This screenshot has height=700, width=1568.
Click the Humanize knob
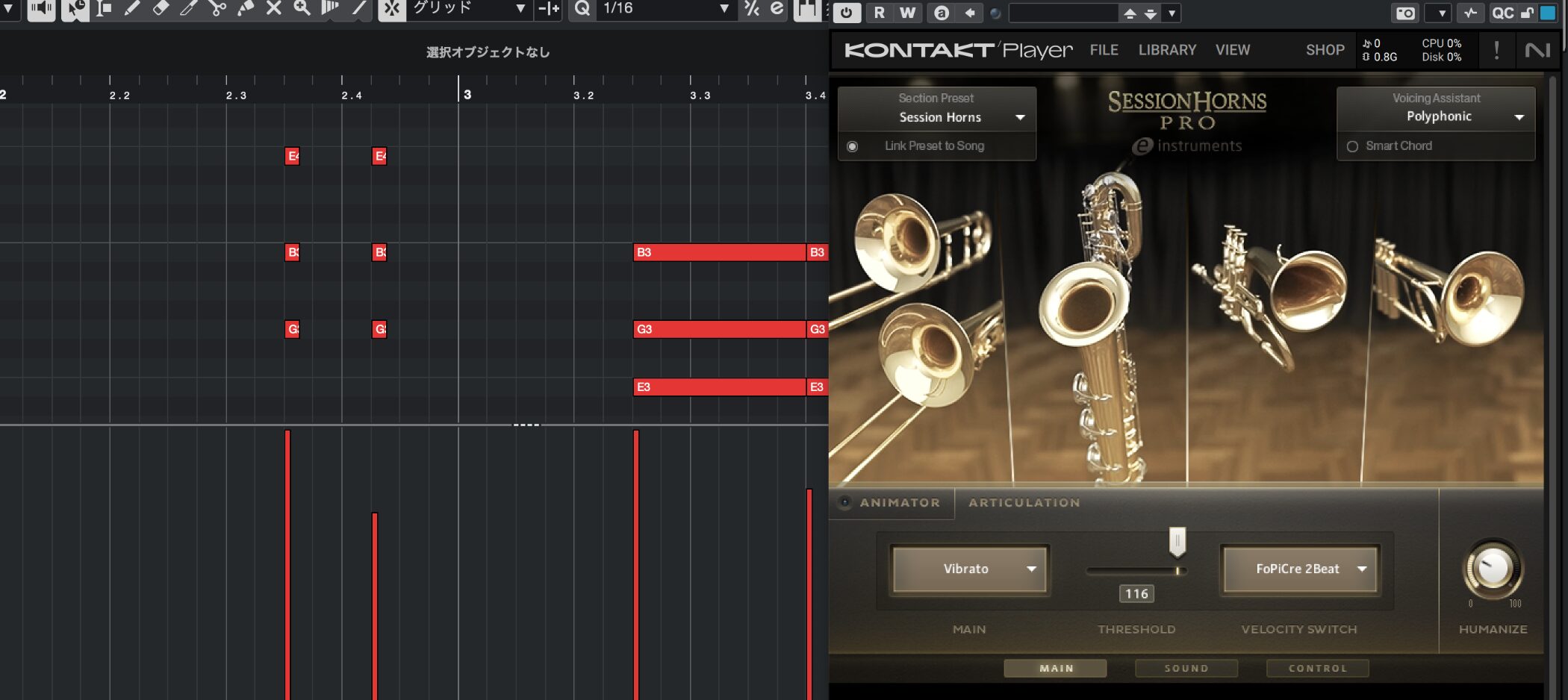pyautogui.click(x=1493, y=569)
